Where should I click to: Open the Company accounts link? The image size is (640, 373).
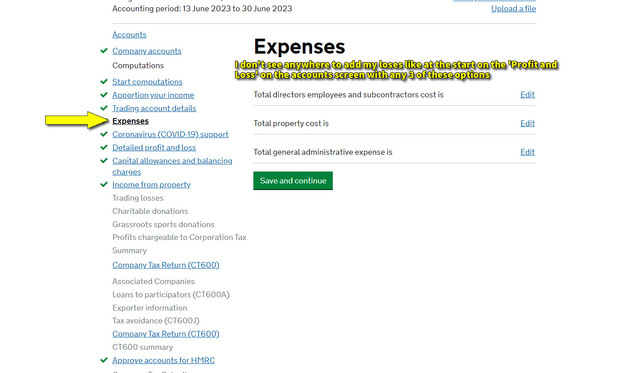pyautogui.click(x=147, y=51)
